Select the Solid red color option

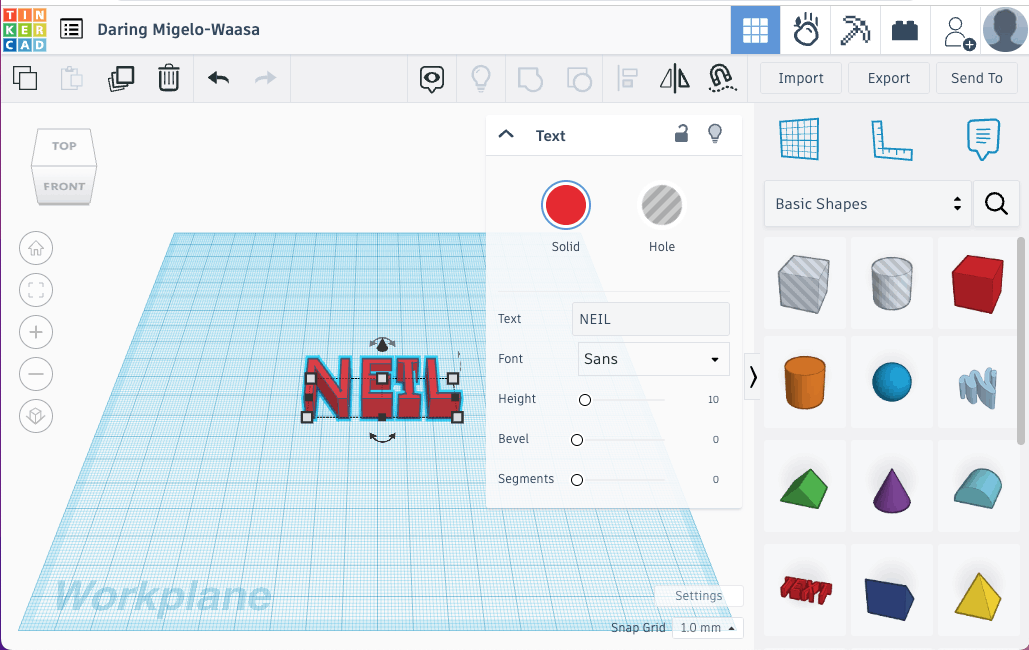pos(566,205)
